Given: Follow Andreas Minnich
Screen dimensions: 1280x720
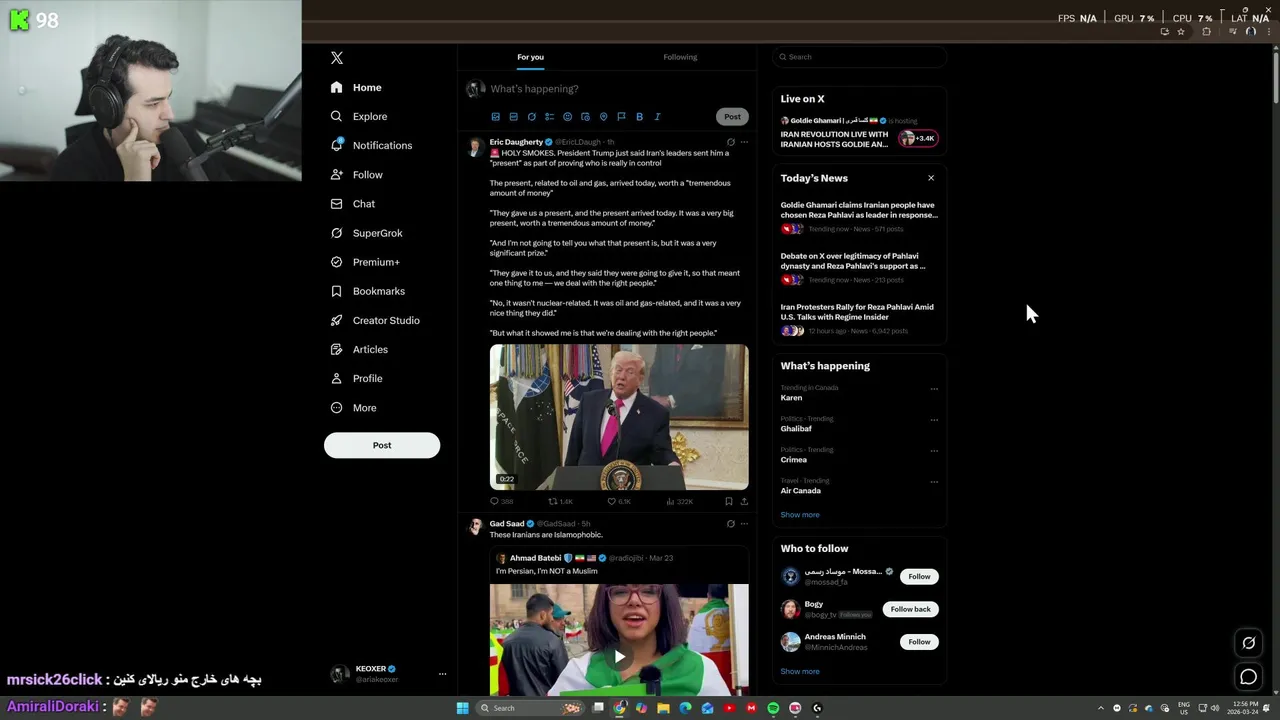Looking at the screenshot, I should [x=919, y=642].
